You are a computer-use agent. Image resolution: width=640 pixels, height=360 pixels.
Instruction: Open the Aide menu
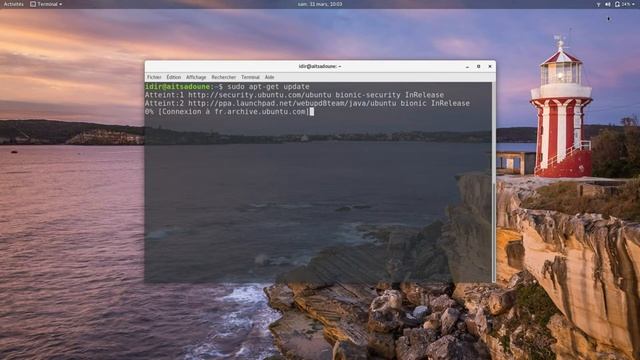tap(269, 77)
